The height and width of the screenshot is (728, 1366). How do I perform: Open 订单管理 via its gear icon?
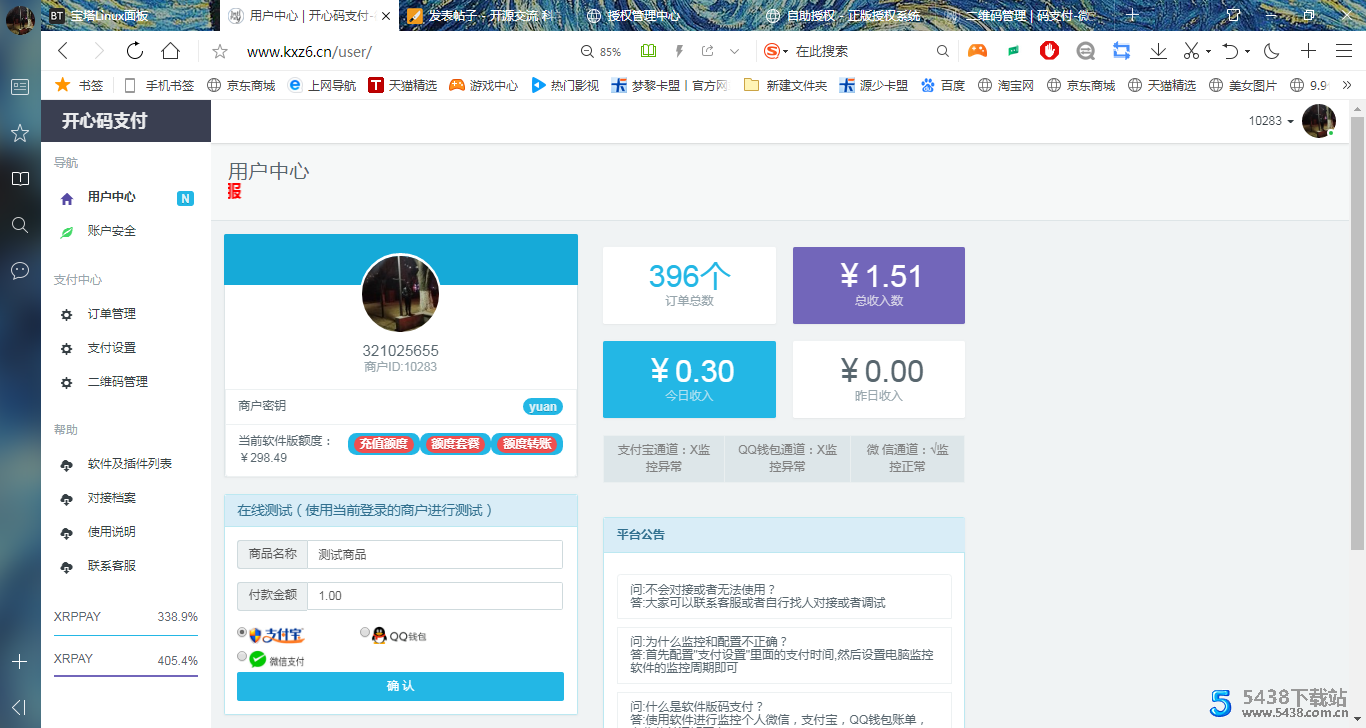66,313
